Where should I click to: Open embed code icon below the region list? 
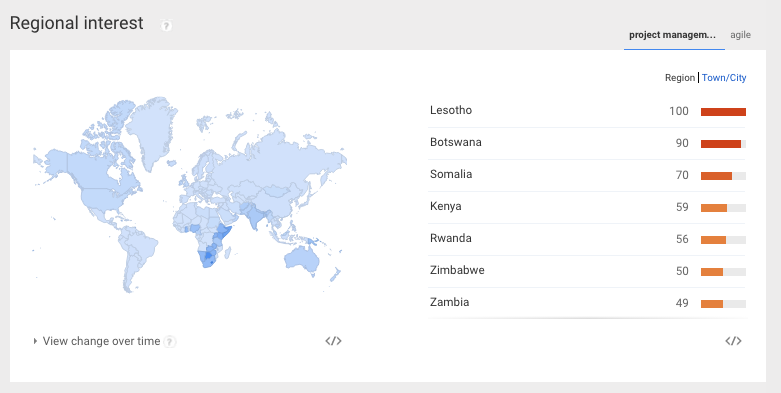pos(733,341)
